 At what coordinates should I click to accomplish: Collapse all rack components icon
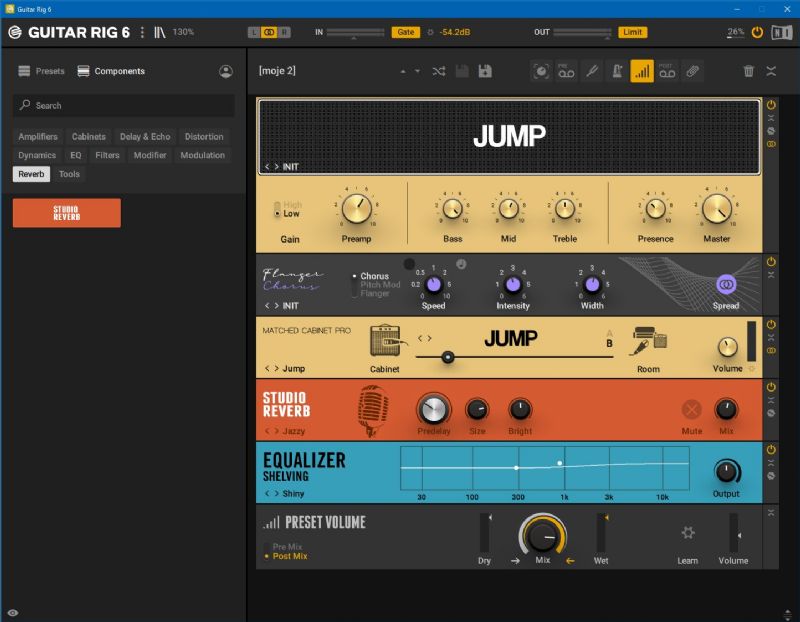[x=771, y=71]
